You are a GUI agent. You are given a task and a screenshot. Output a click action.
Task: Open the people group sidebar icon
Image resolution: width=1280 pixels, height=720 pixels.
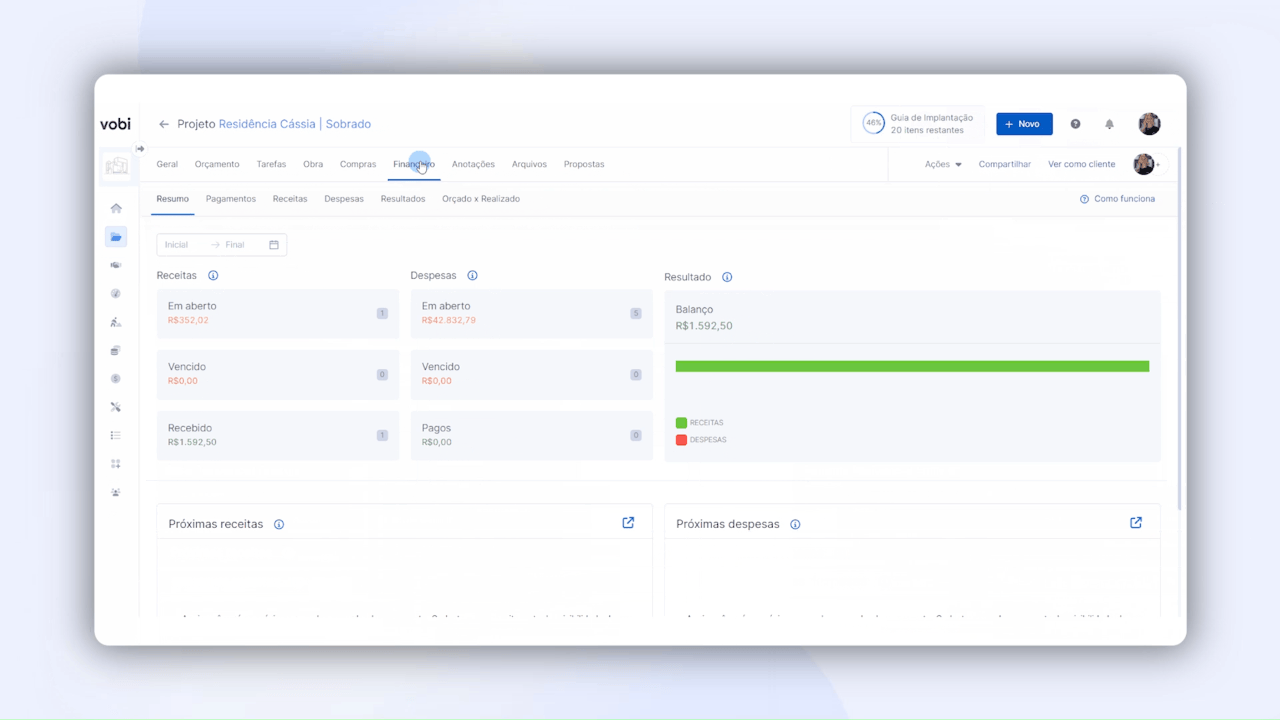tap(116, 492)
